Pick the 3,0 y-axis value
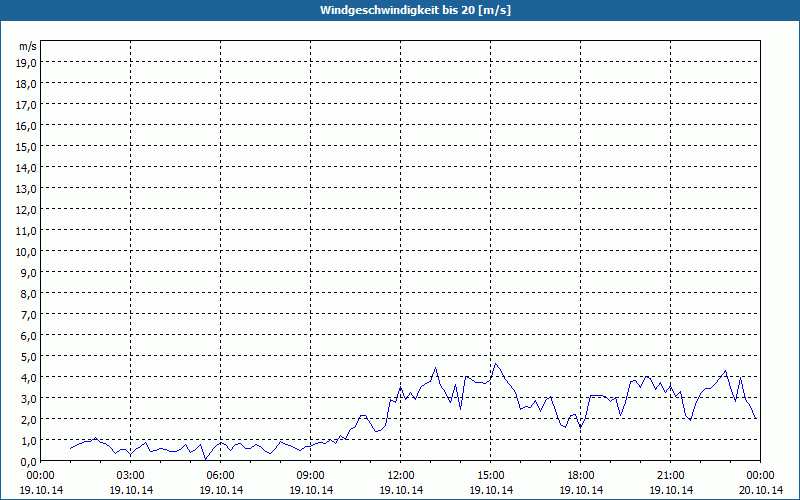The height and width of the screenshot is (500, 800). point(29,398)
